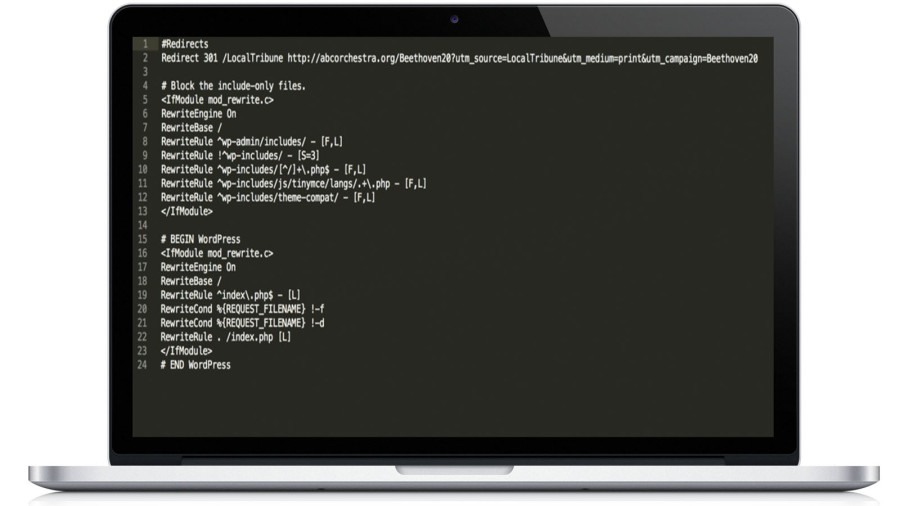Click the RewriteCond line ending in '!-f'

coord(242,309)
